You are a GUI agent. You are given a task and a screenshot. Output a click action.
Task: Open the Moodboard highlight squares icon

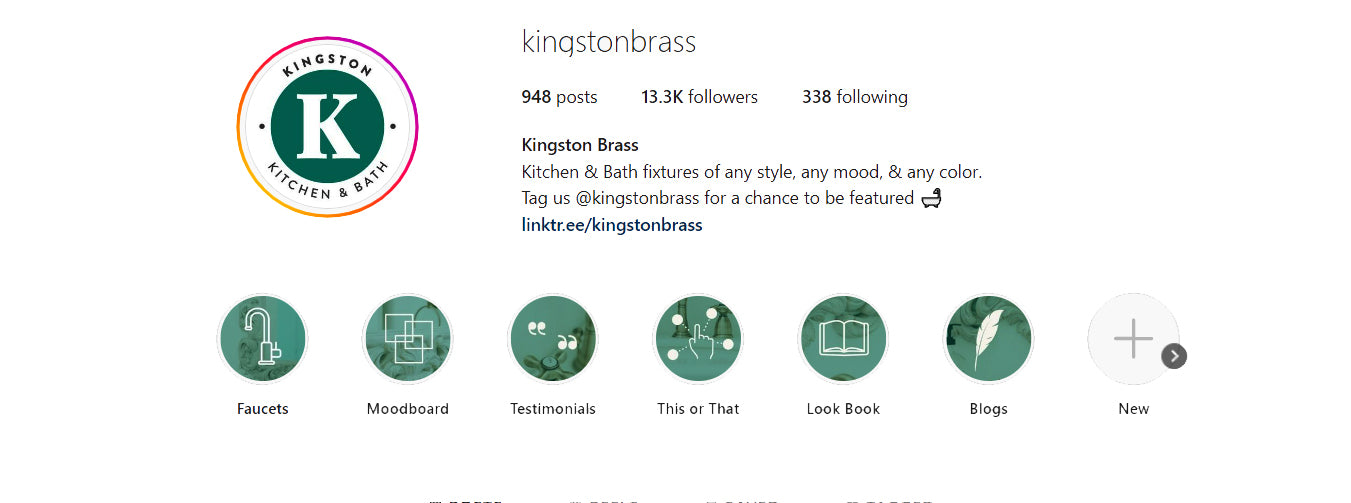click(407, 338)
